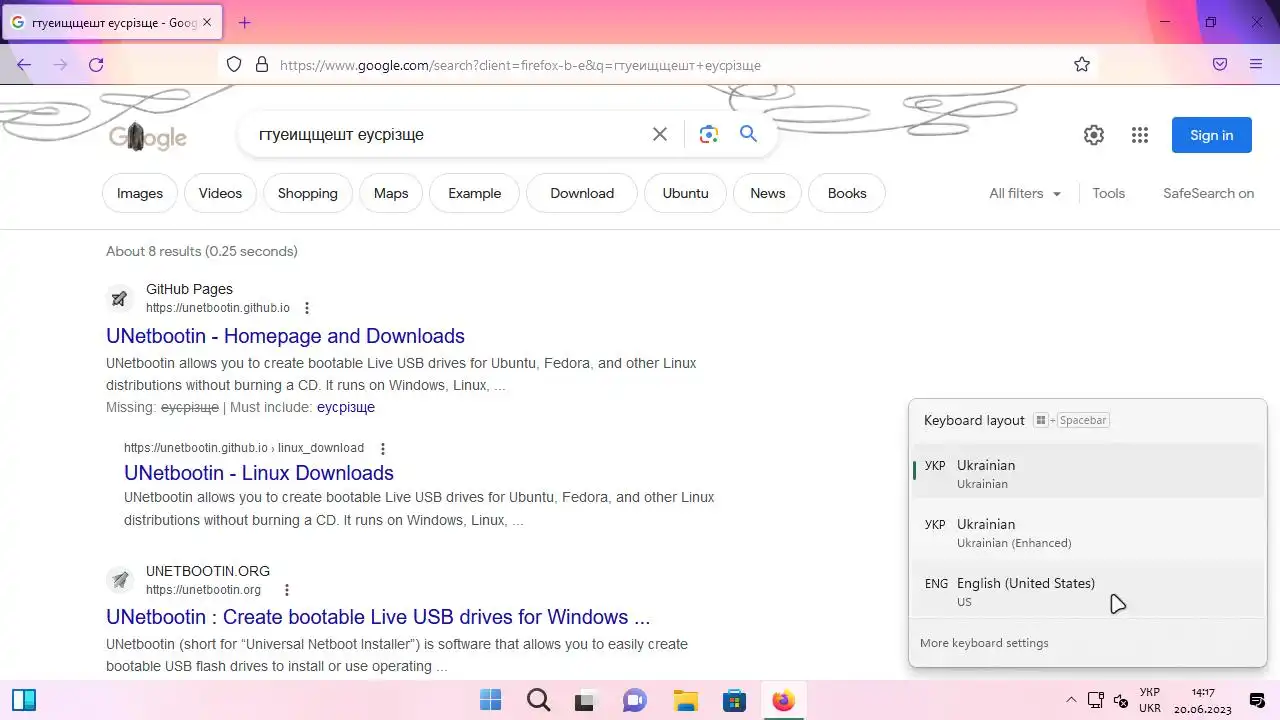Go back using the browser back arrow
Screen dimensions: 1280x720
point(24,65)
